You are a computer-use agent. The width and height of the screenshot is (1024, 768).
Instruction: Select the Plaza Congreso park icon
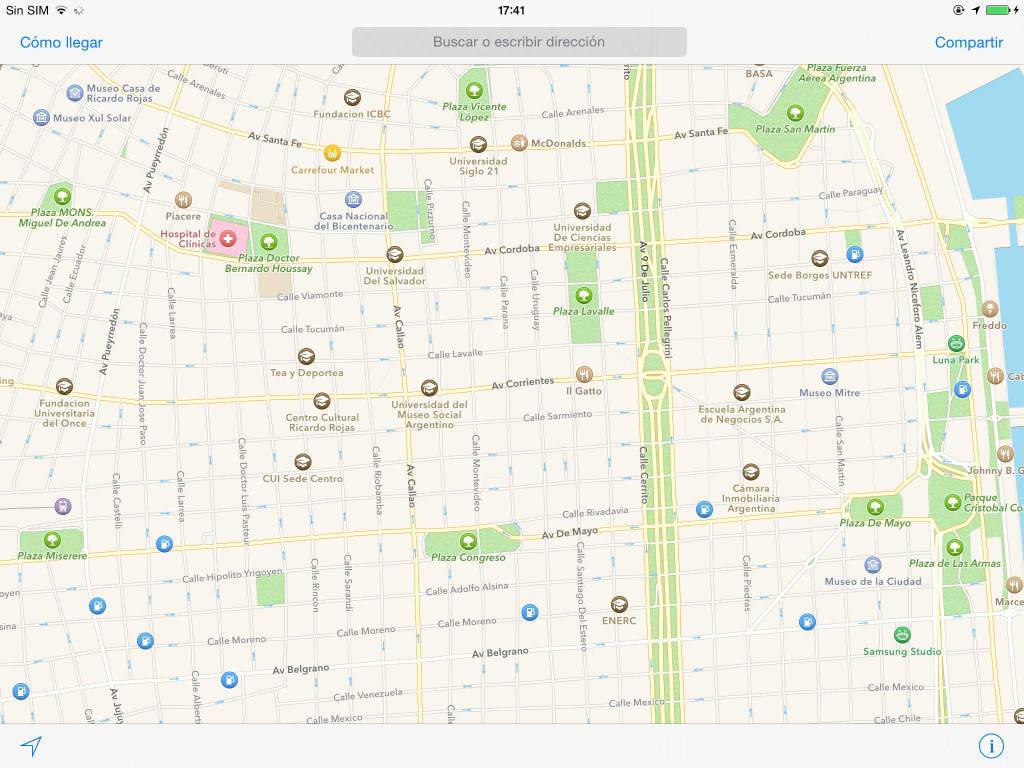point(468,541)
